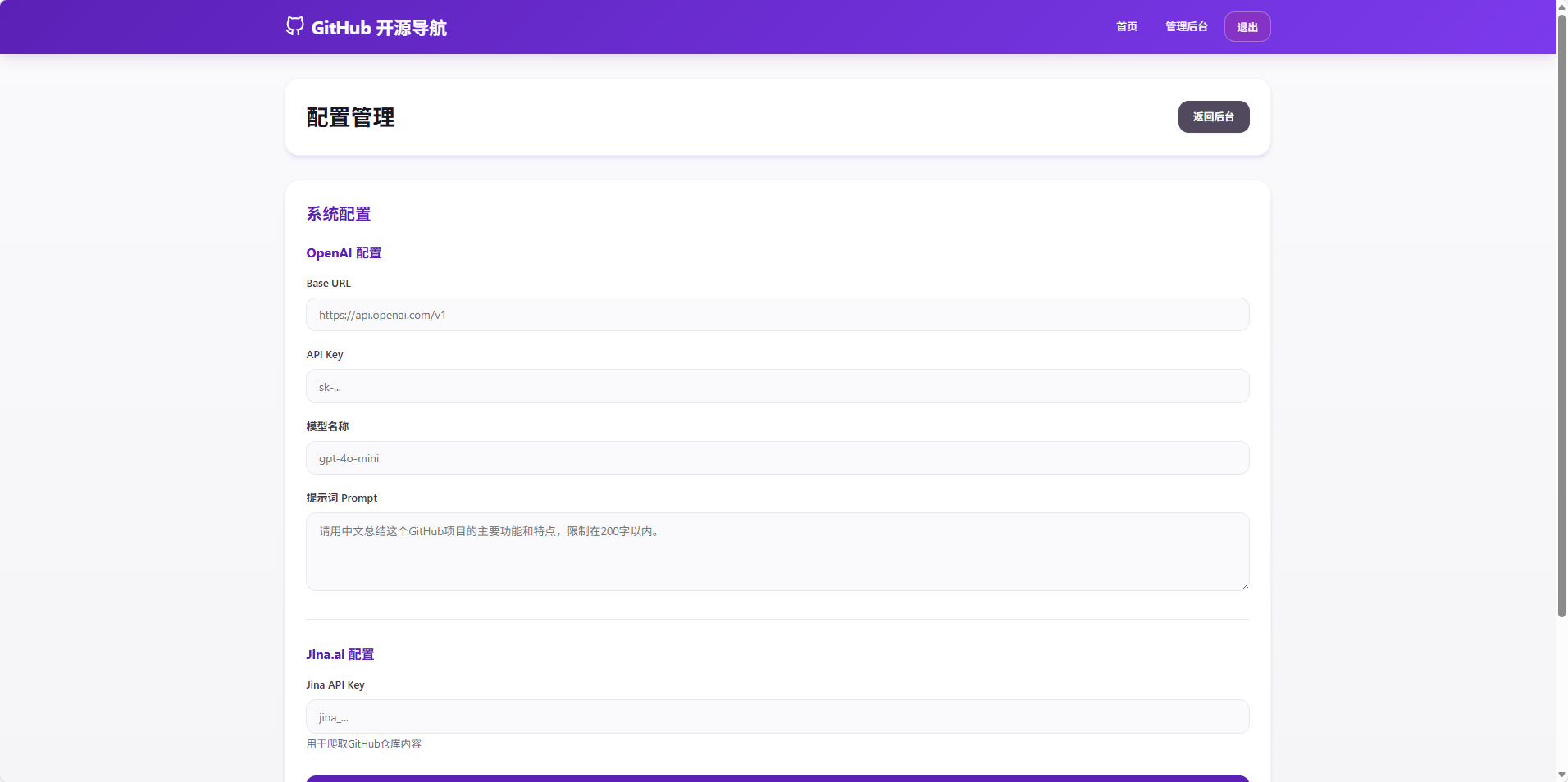Click the Base URL field label

point(328,284)
